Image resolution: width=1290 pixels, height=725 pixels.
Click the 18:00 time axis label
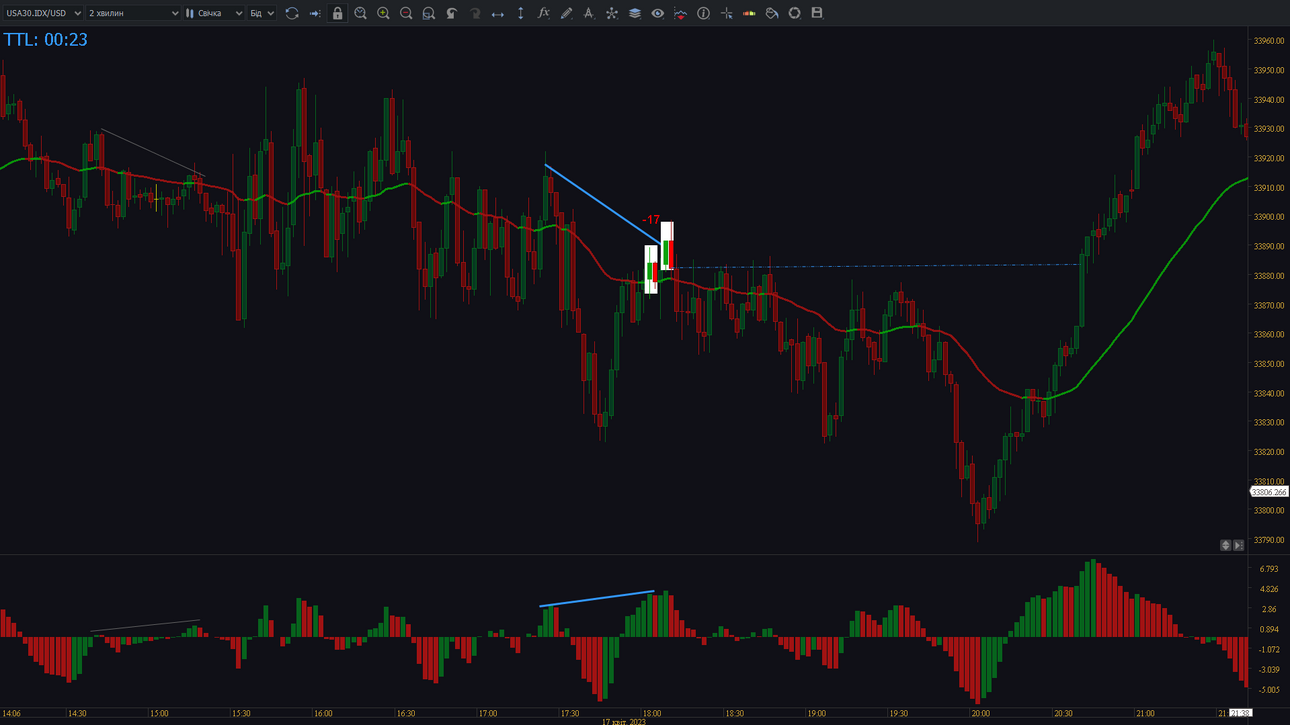(652, 714)
